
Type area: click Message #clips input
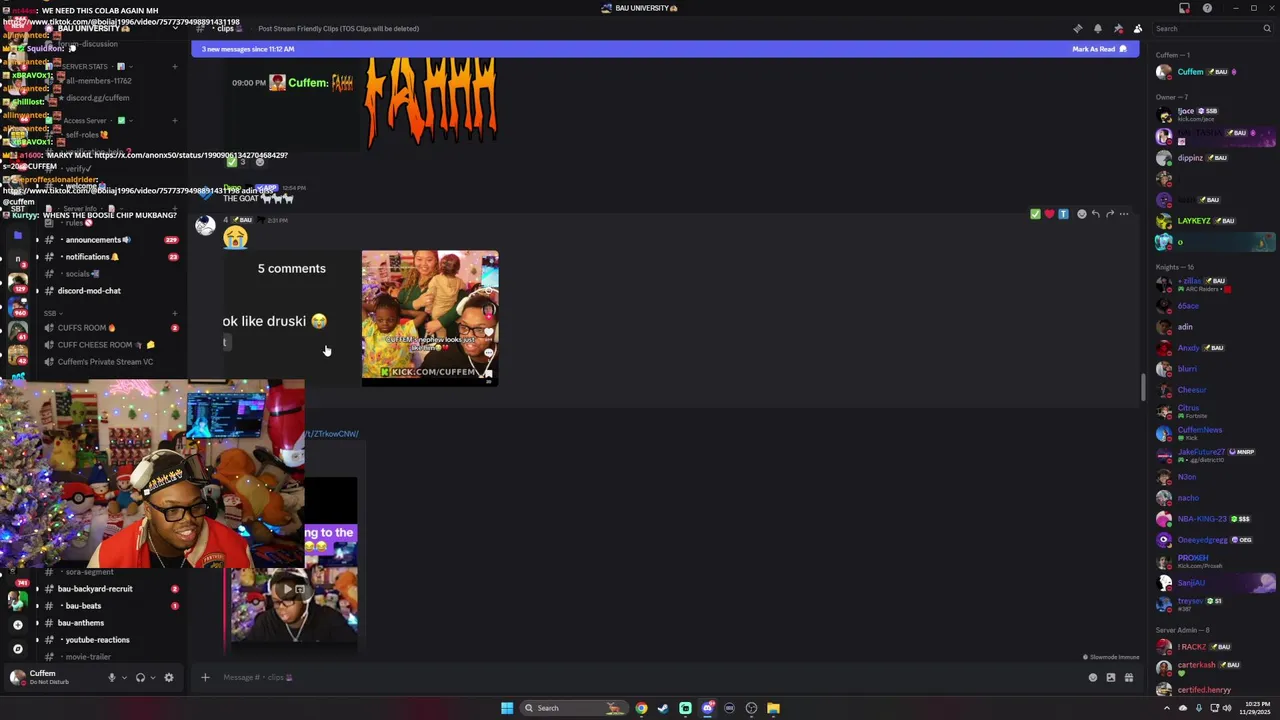click(640, 678)
